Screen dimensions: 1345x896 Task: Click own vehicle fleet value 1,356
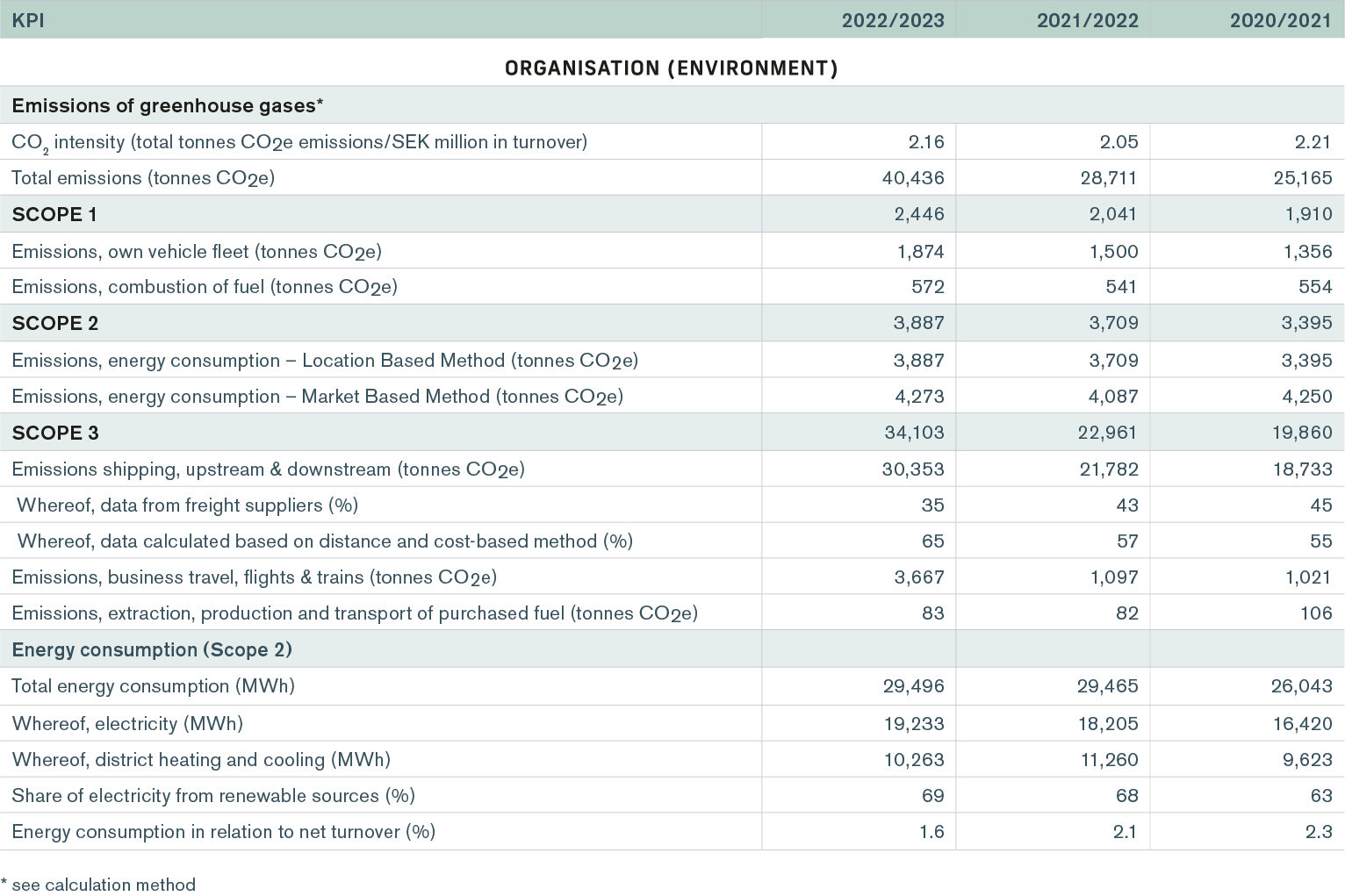click(x=1308, y=252)
